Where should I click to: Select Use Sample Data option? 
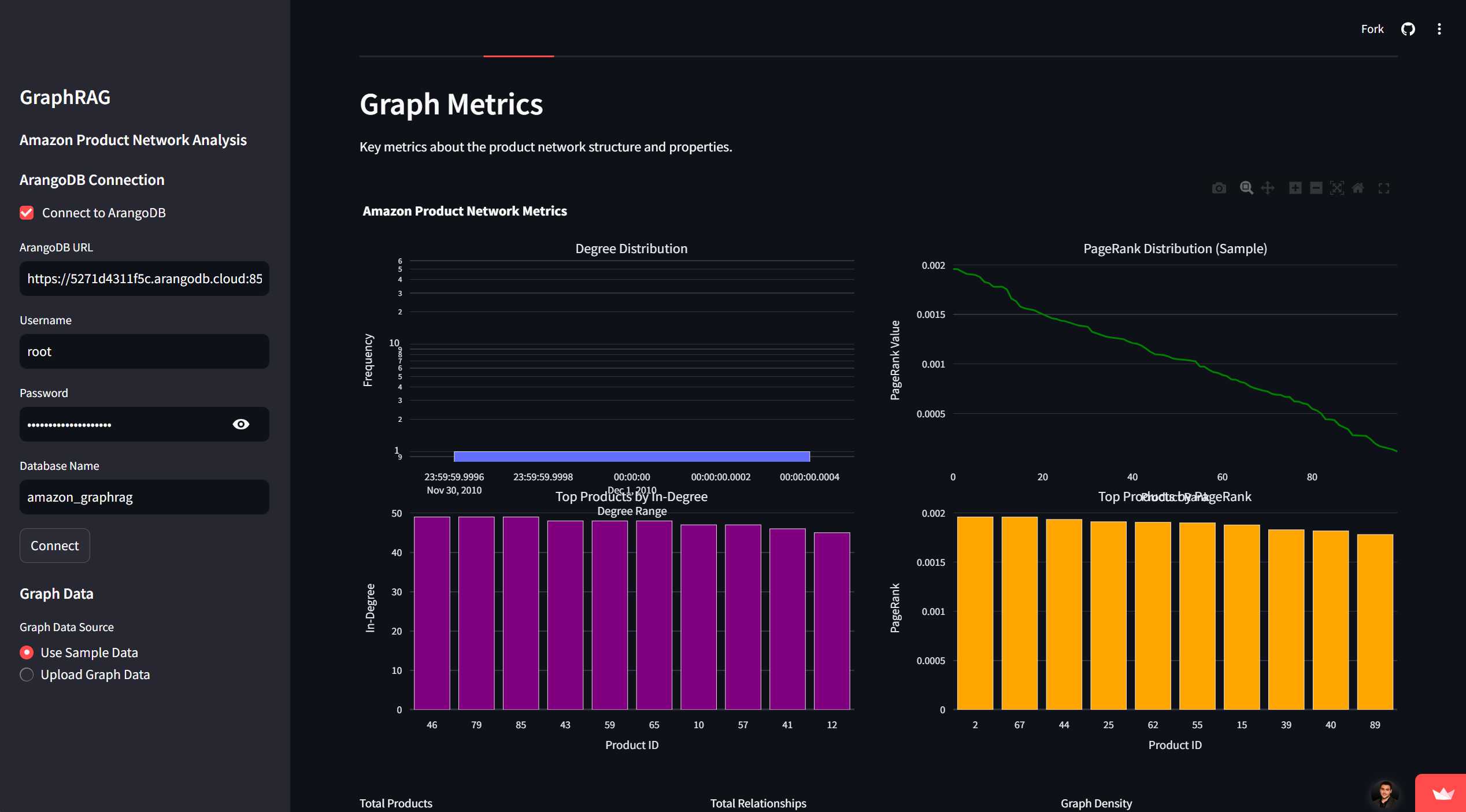(x=27, y=652)
